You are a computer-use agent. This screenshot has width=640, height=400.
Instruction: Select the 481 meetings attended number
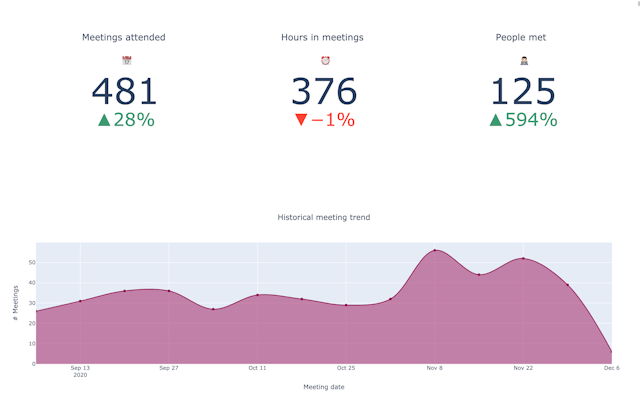pyautogui.click(x=125, y=91)
